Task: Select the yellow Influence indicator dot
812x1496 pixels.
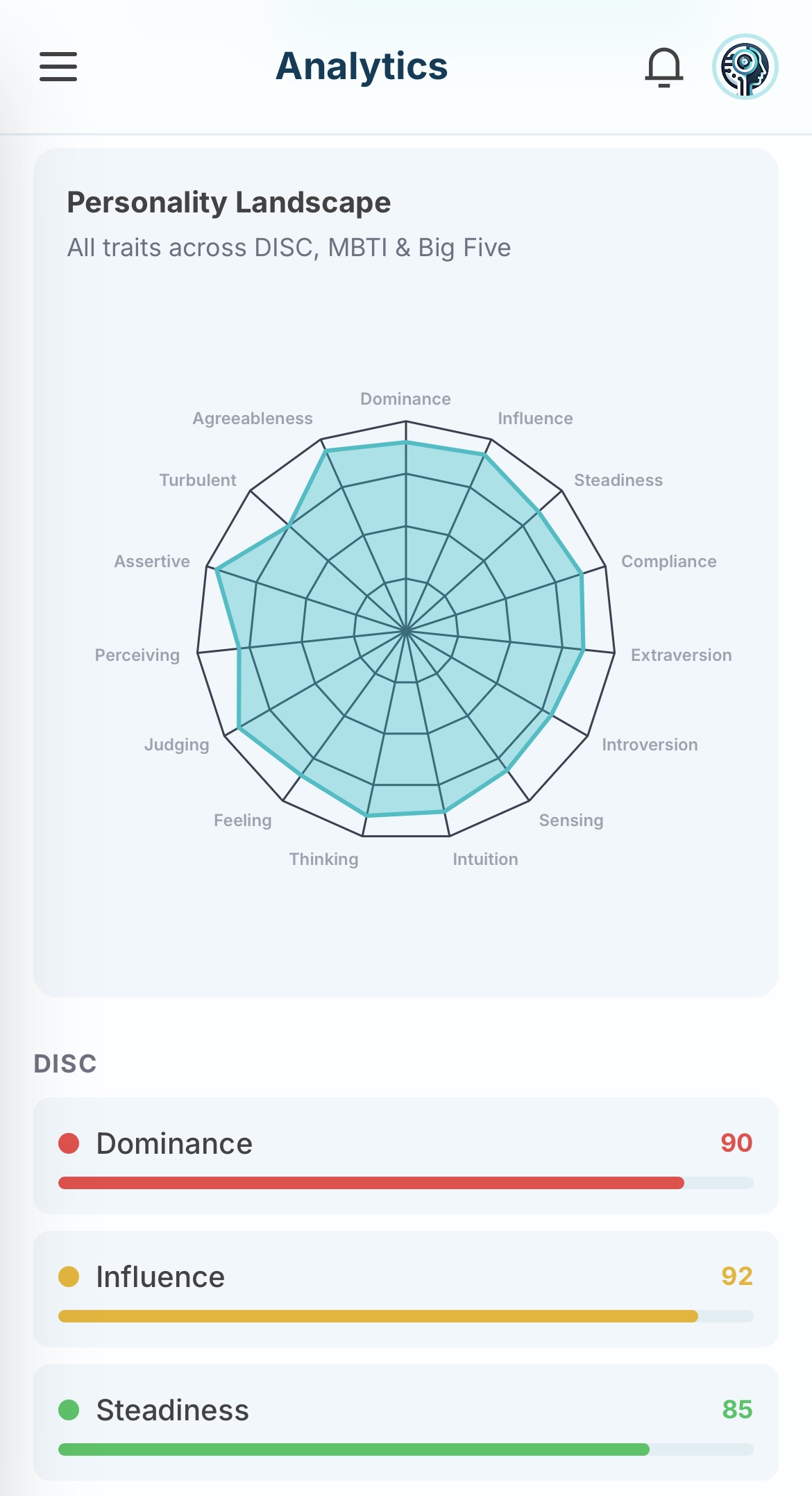Action: tap(68, 1276)
